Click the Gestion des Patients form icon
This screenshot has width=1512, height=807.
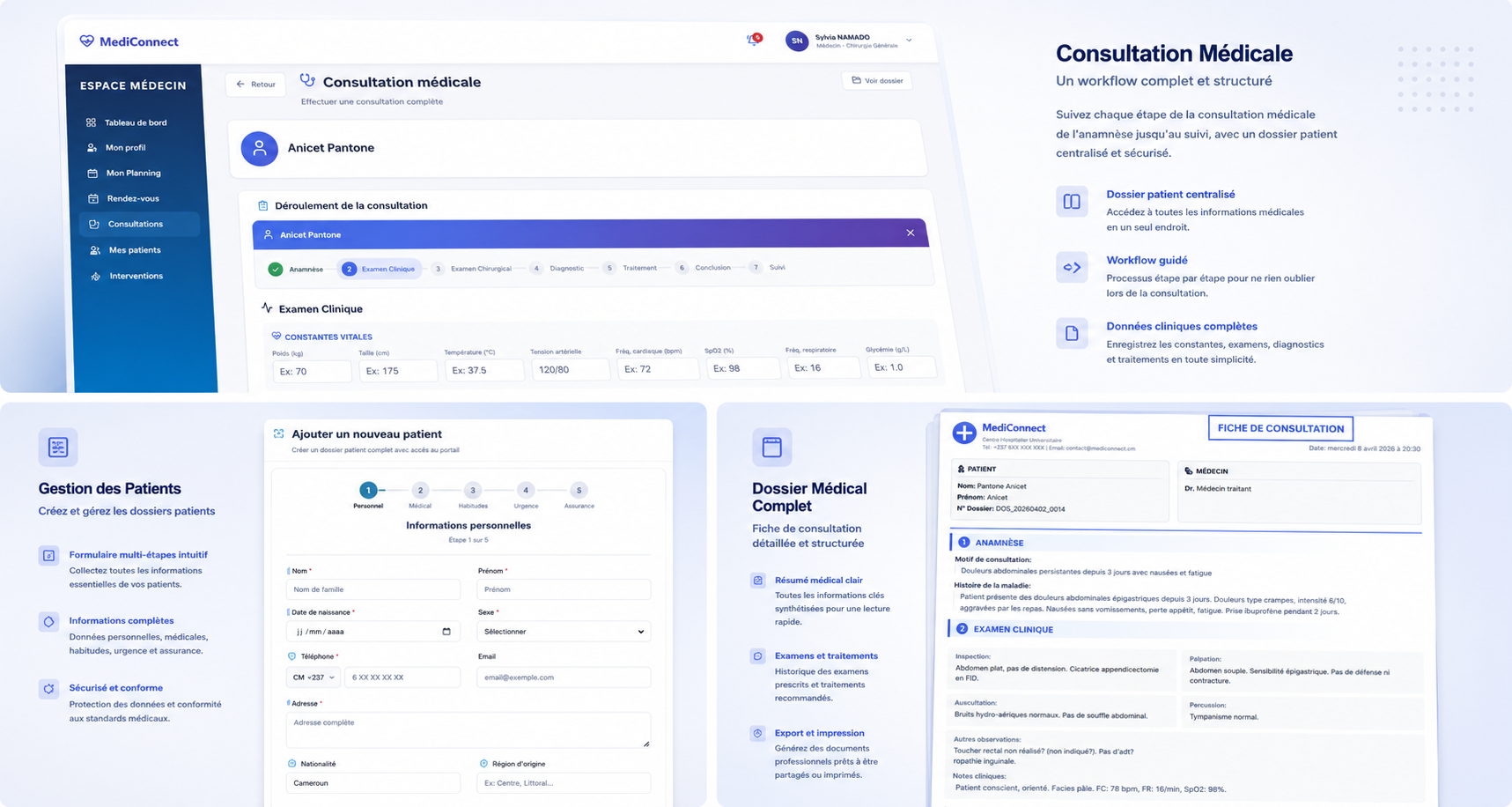[58, 448]
